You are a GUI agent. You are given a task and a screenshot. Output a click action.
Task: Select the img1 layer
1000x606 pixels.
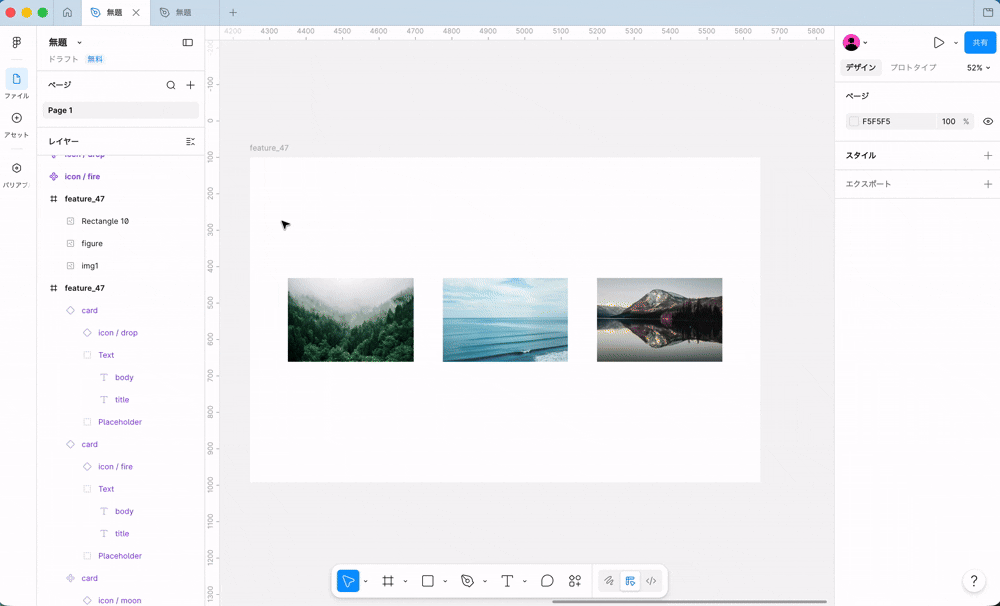coord(90,266)
